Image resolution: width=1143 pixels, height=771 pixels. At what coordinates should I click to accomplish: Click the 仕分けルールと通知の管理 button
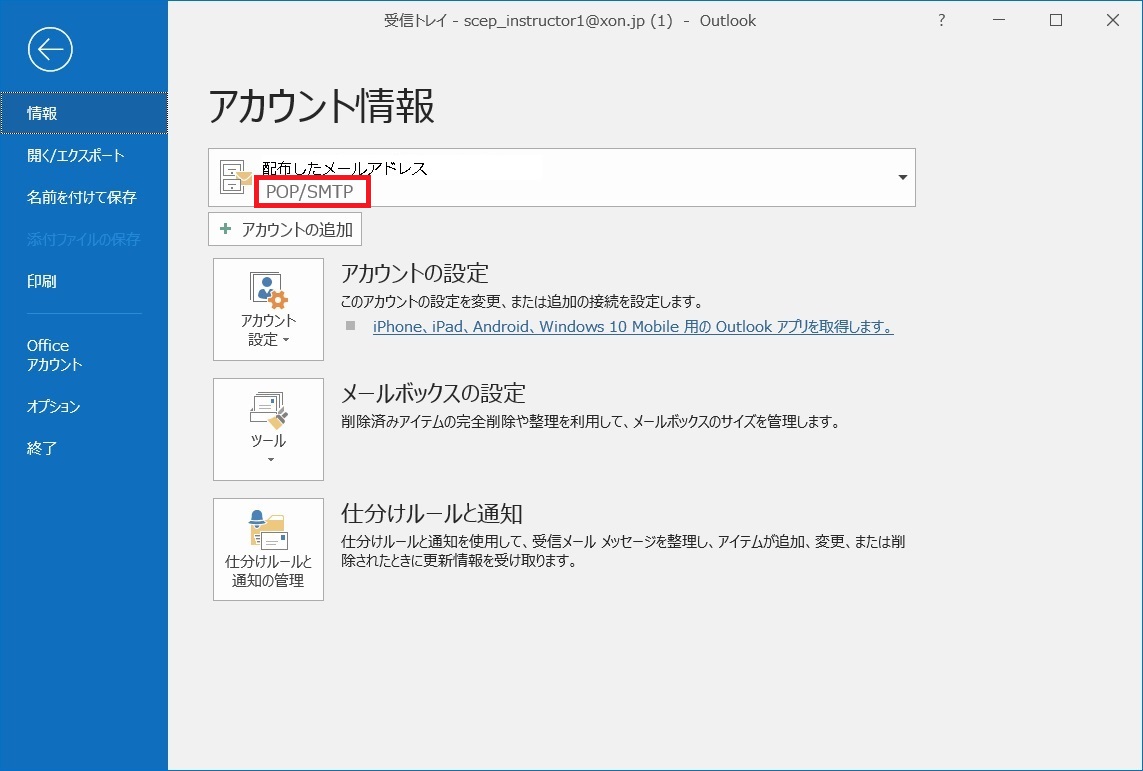[268, 549]
